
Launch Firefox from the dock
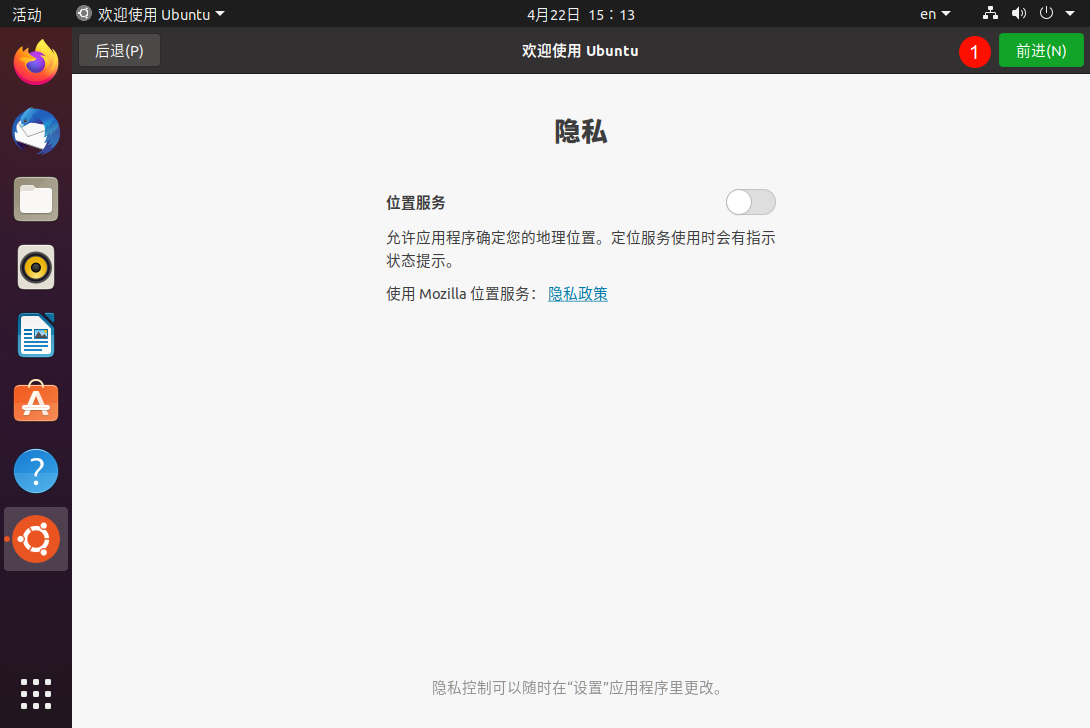click(36, 63)
